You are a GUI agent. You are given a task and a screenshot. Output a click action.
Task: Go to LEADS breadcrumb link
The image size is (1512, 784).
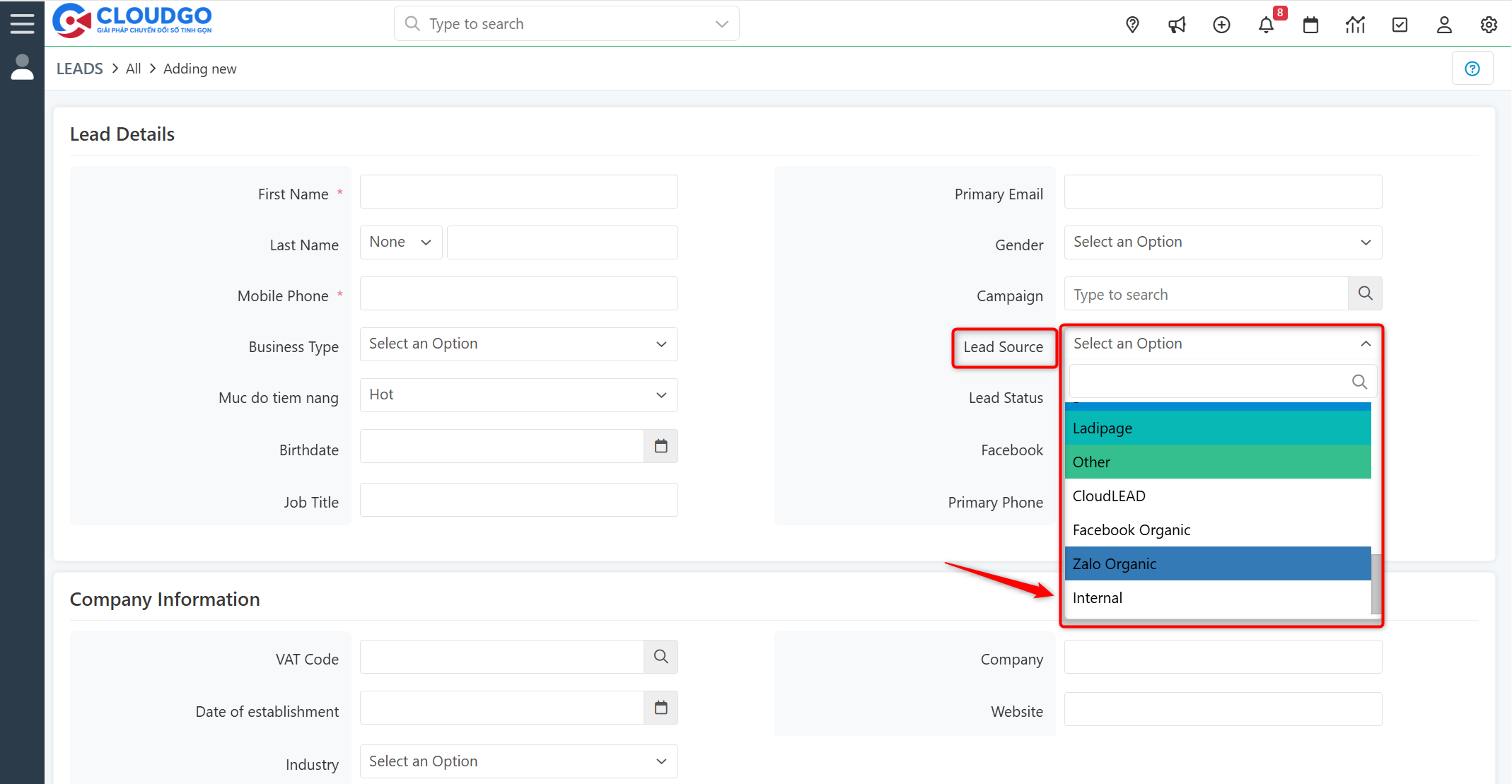[79, 69]
